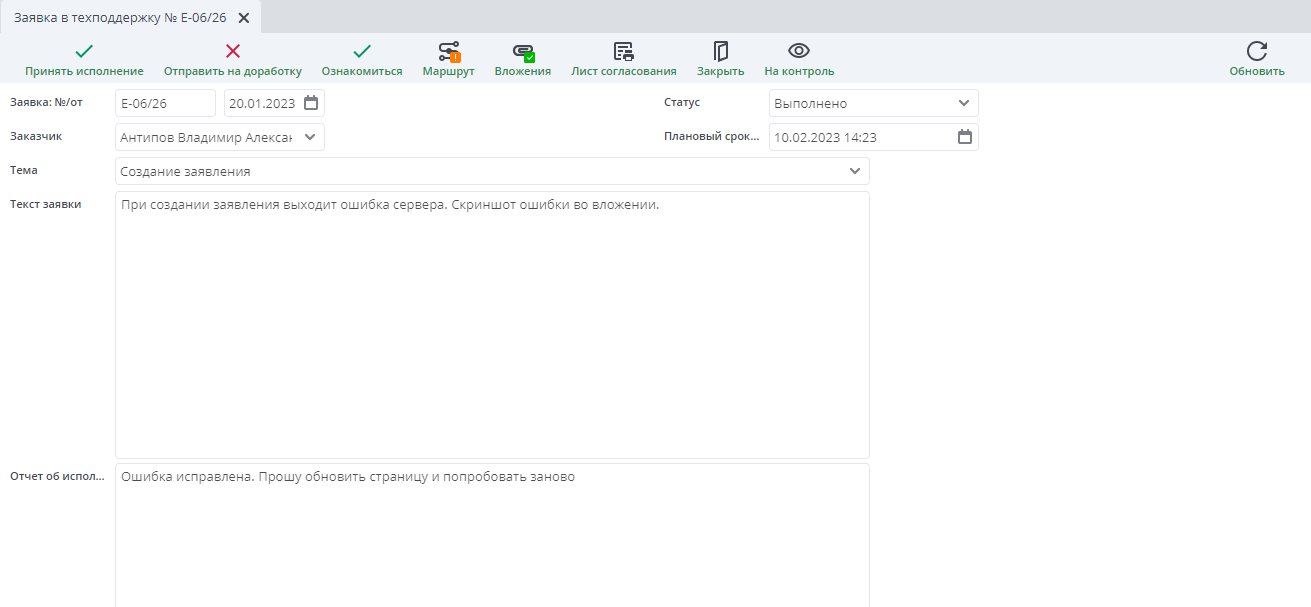Select the Заявка в техподдержку № E-06/26 tab
1311x607 pixels.
120,17
